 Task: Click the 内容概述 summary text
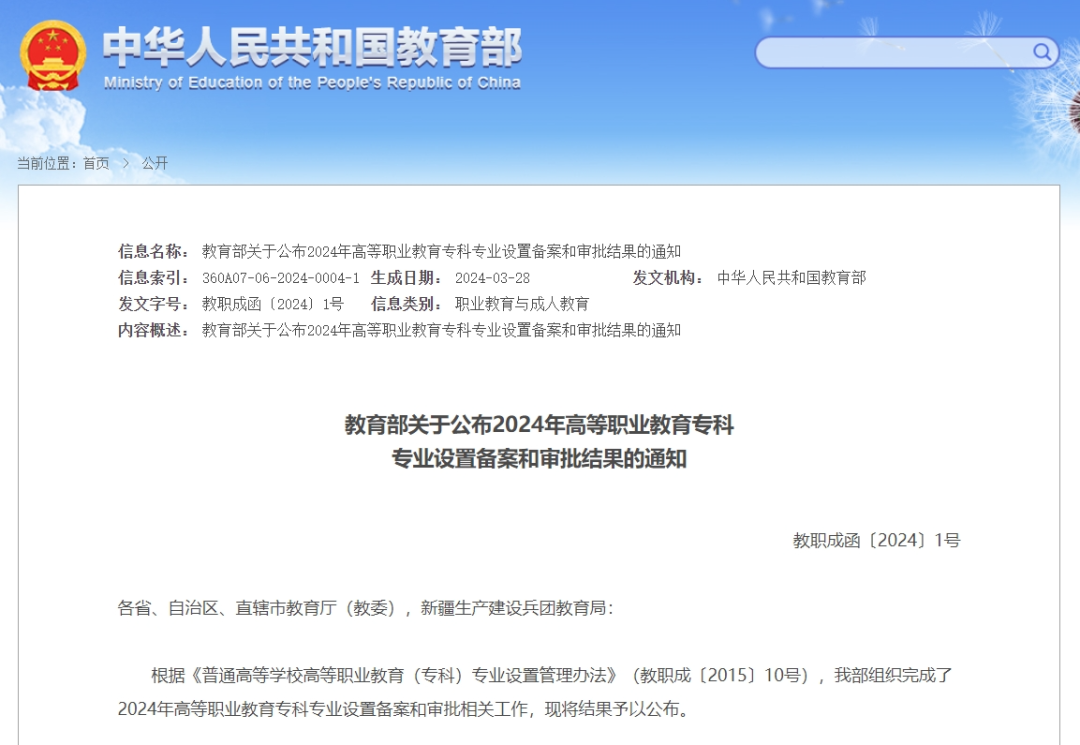click(x=441, y=330)
